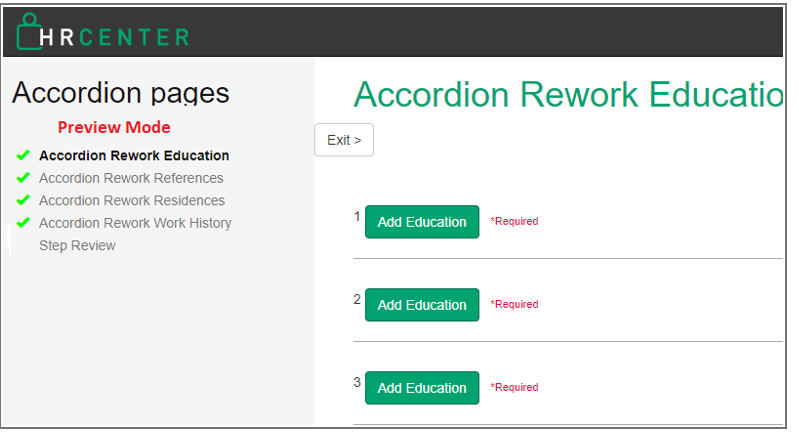Navigate to Accordion Rework Residences step
The width and height of the screenshot is (799, 438).
132,200
